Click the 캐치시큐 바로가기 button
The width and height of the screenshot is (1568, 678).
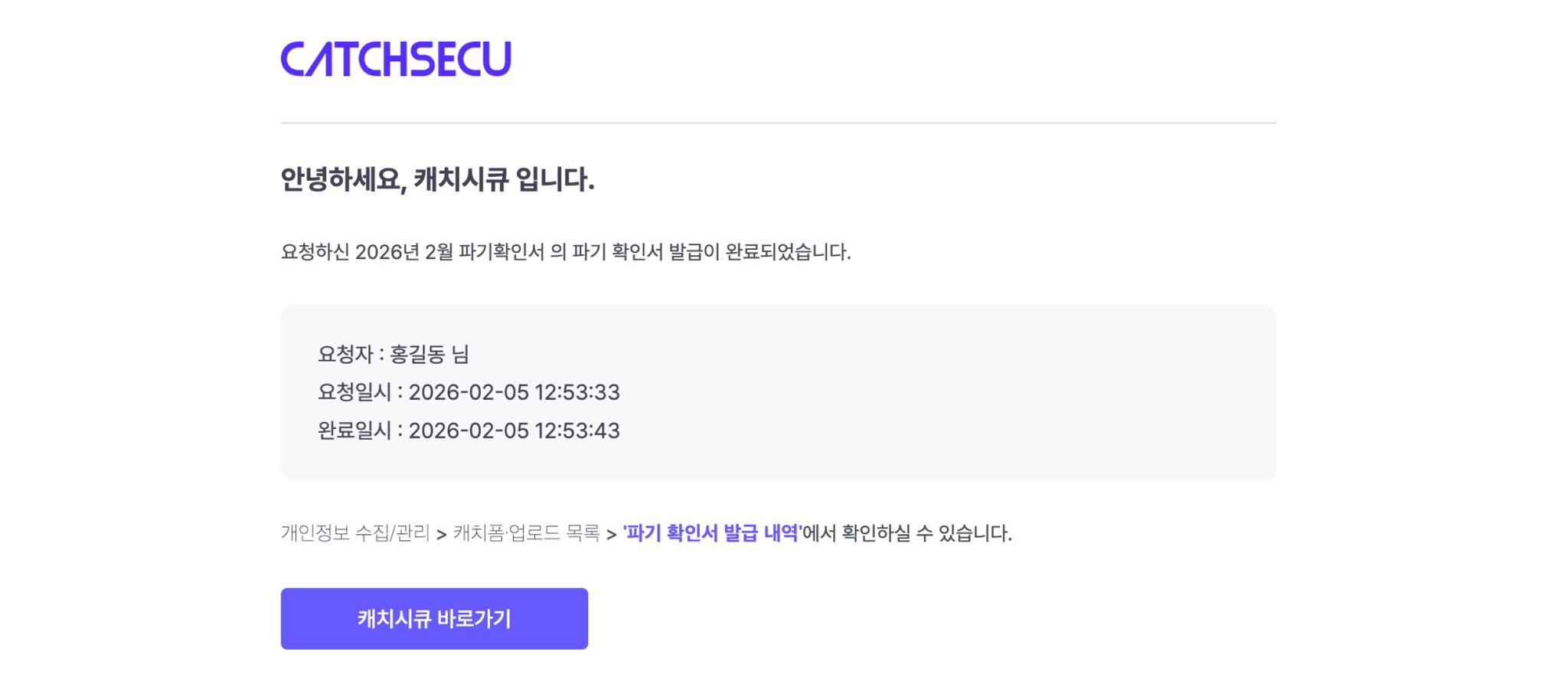[434, 619]
